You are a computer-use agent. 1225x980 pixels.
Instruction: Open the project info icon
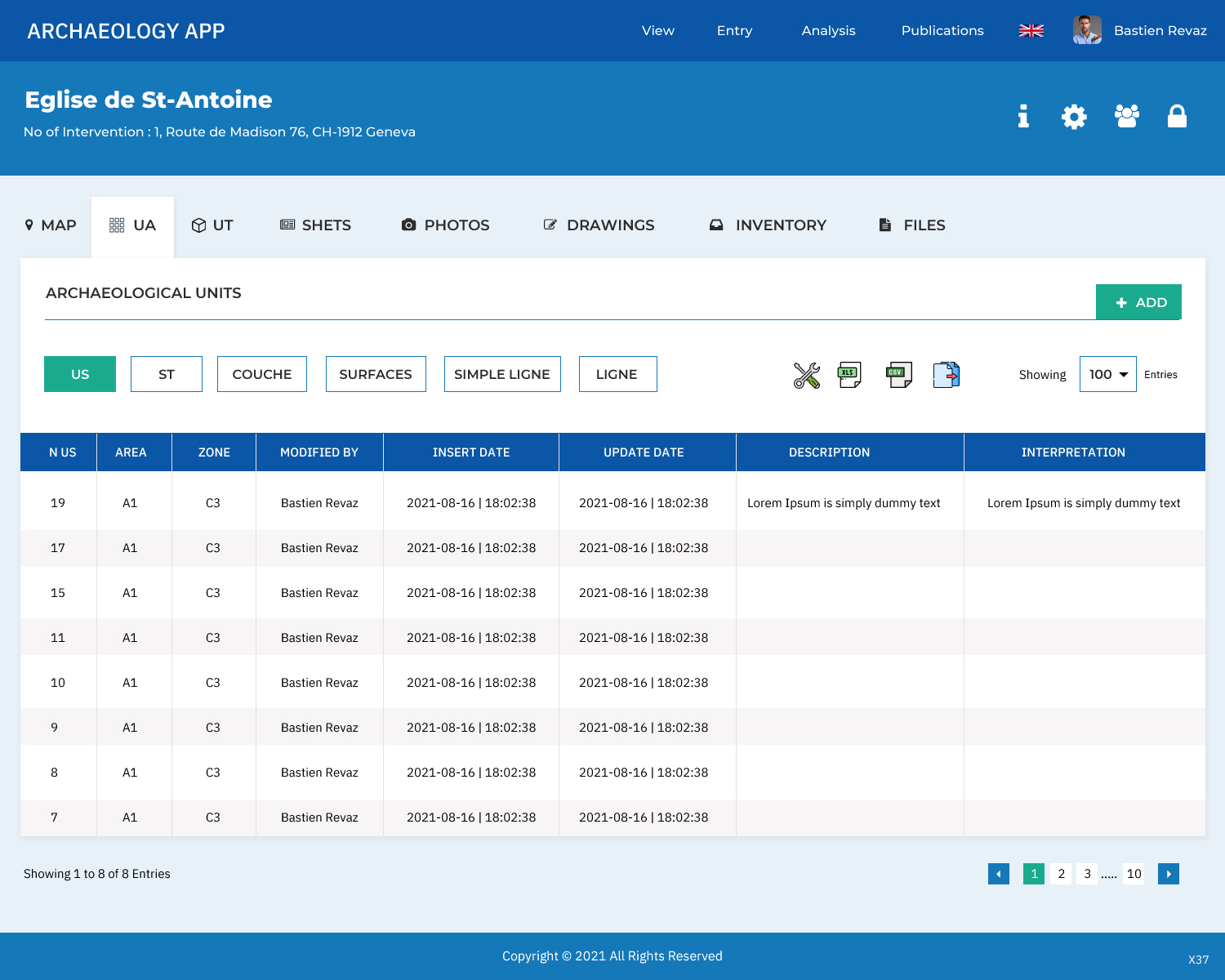[x=1023, y=117]
